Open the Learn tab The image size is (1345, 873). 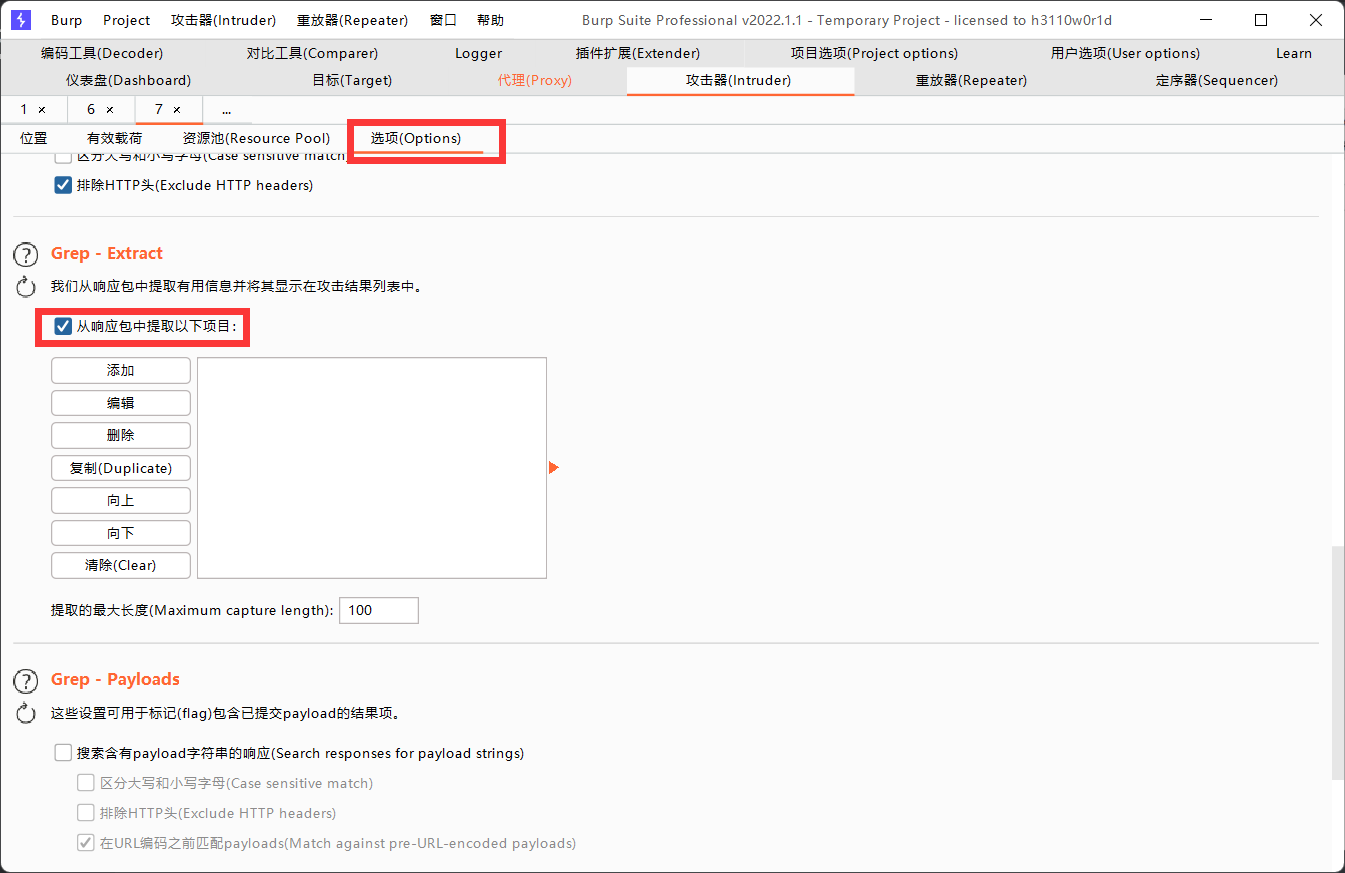coord(1294,54)
